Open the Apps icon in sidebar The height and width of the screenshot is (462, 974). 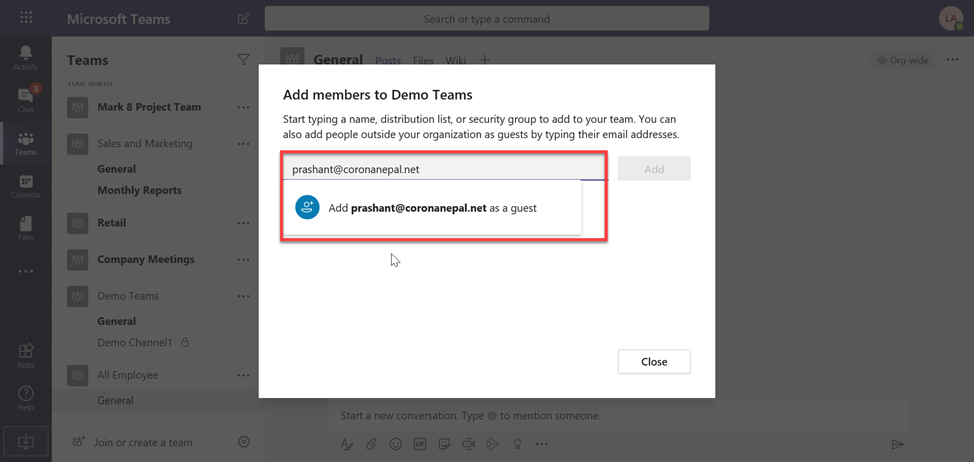[x=26, y=356]
